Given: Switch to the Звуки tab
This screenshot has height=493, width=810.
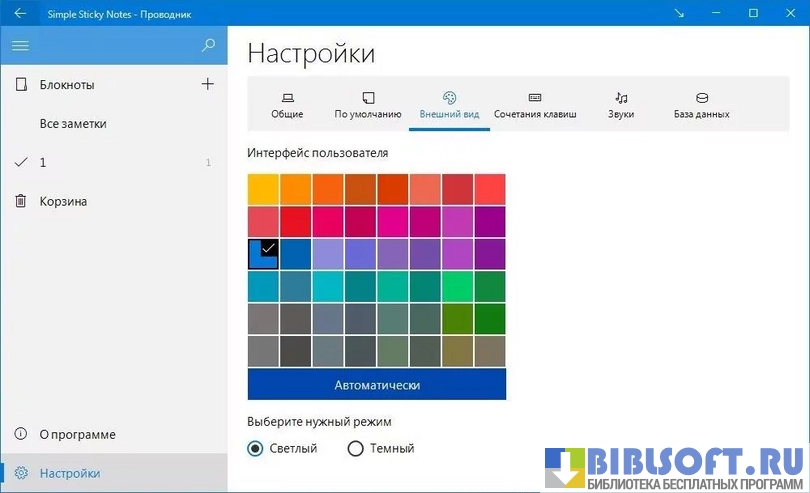Looking at the screenshot, I should tap(621, 105).
